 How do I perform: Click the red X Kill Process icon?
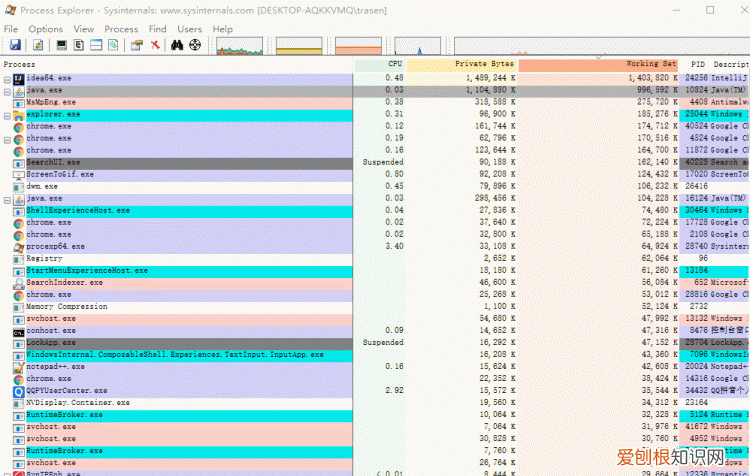[155, 45]
